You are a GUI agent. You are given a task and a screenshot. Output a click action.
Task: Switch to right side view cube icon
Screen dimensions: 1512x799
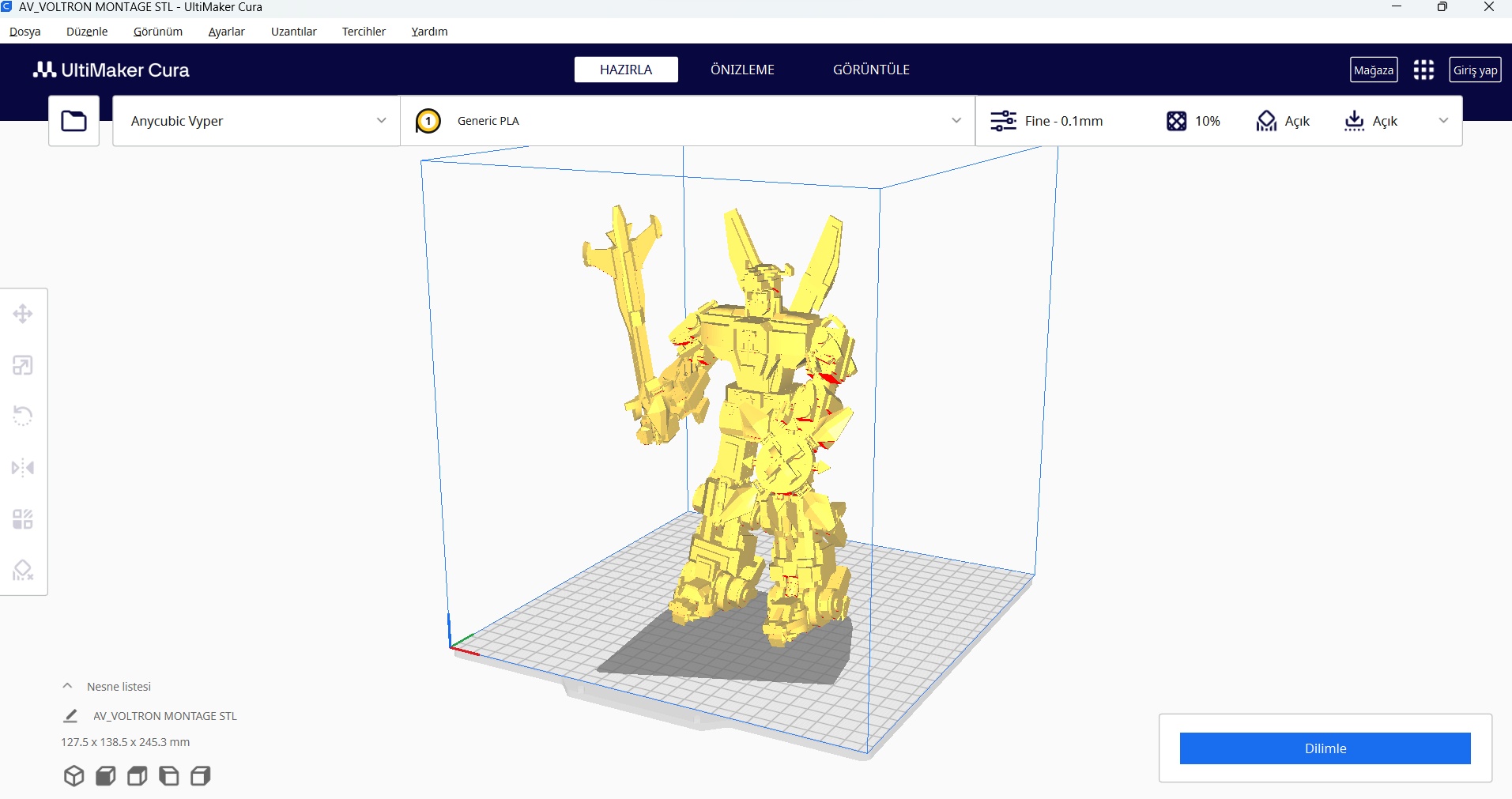click(201, 776)
